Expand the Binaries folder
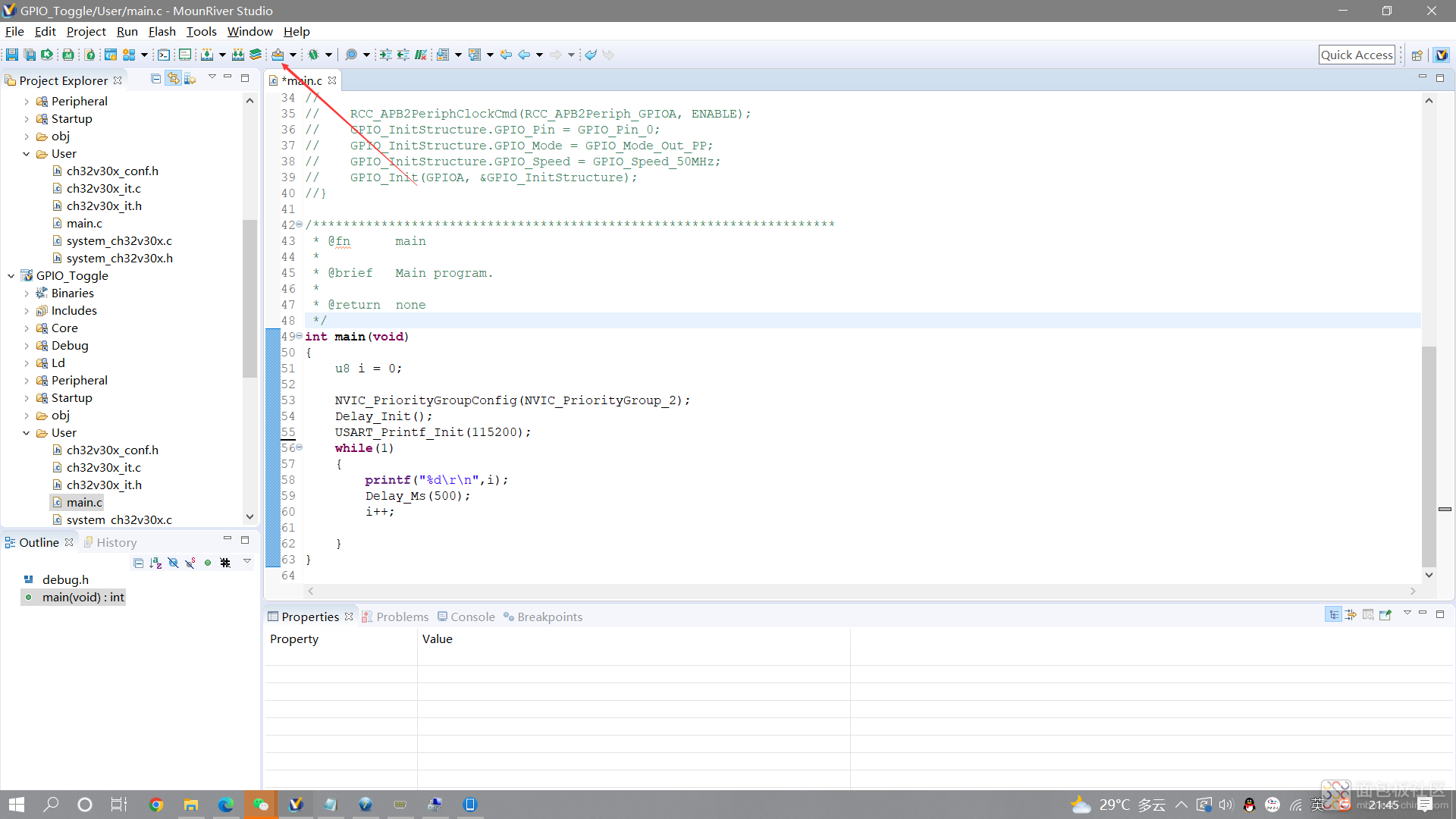 click(x=27, y=293)
